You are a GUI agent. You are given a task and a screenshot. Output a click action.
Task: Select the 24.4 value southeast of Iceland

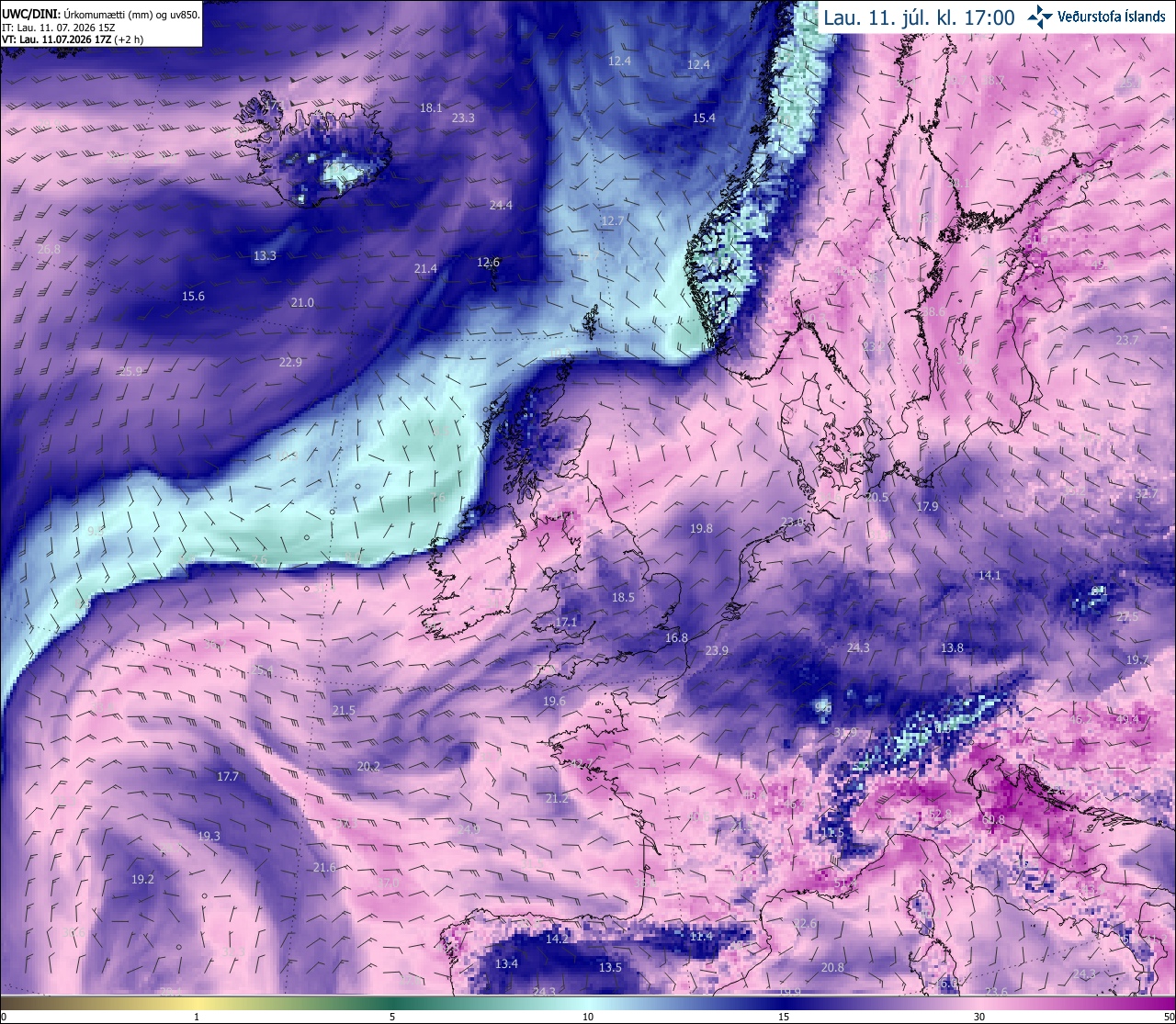click(501, 205)
